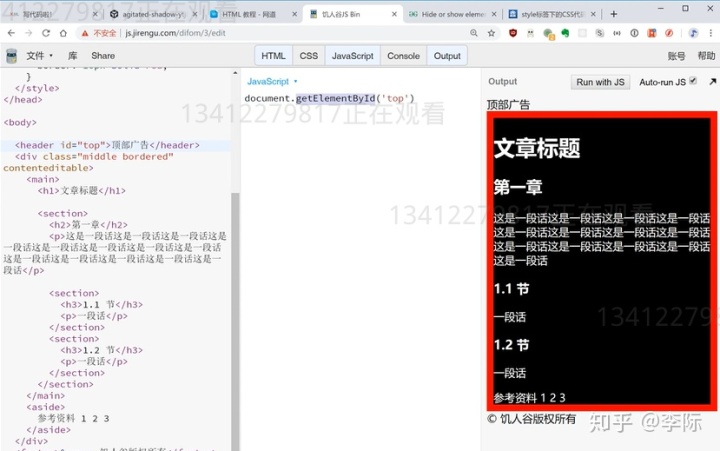Click the not-secure warning icon
Viewport: 720px width, 451px height.
(x=84, y=33)
